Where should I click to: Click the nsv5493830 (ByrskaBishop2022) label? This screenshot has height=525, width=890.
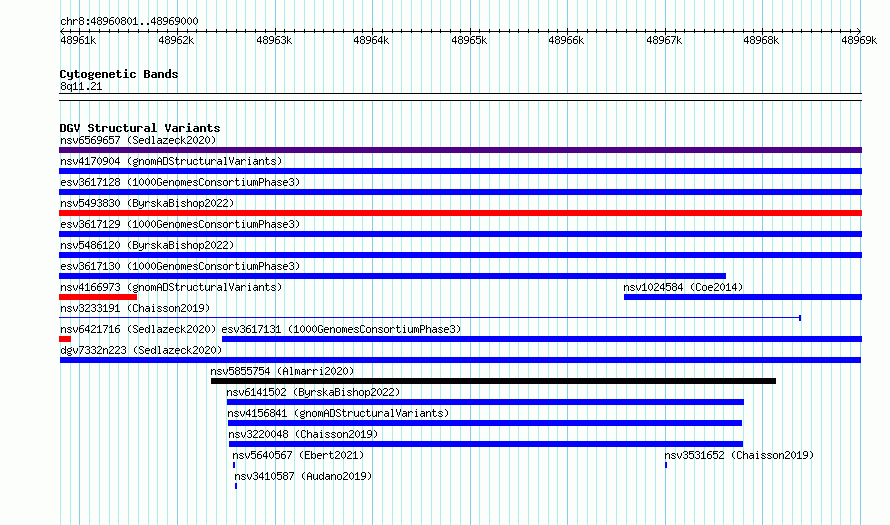click(147, 203)
